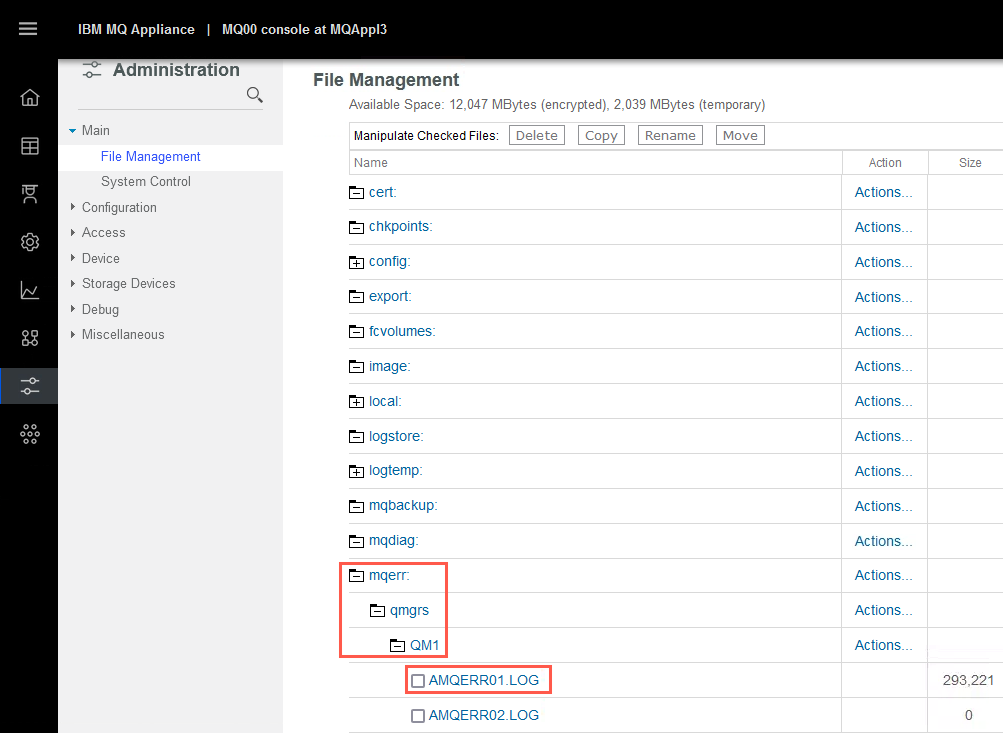1003x733 pixels.
Task: Click the Delete button
Action: point(537,135)
